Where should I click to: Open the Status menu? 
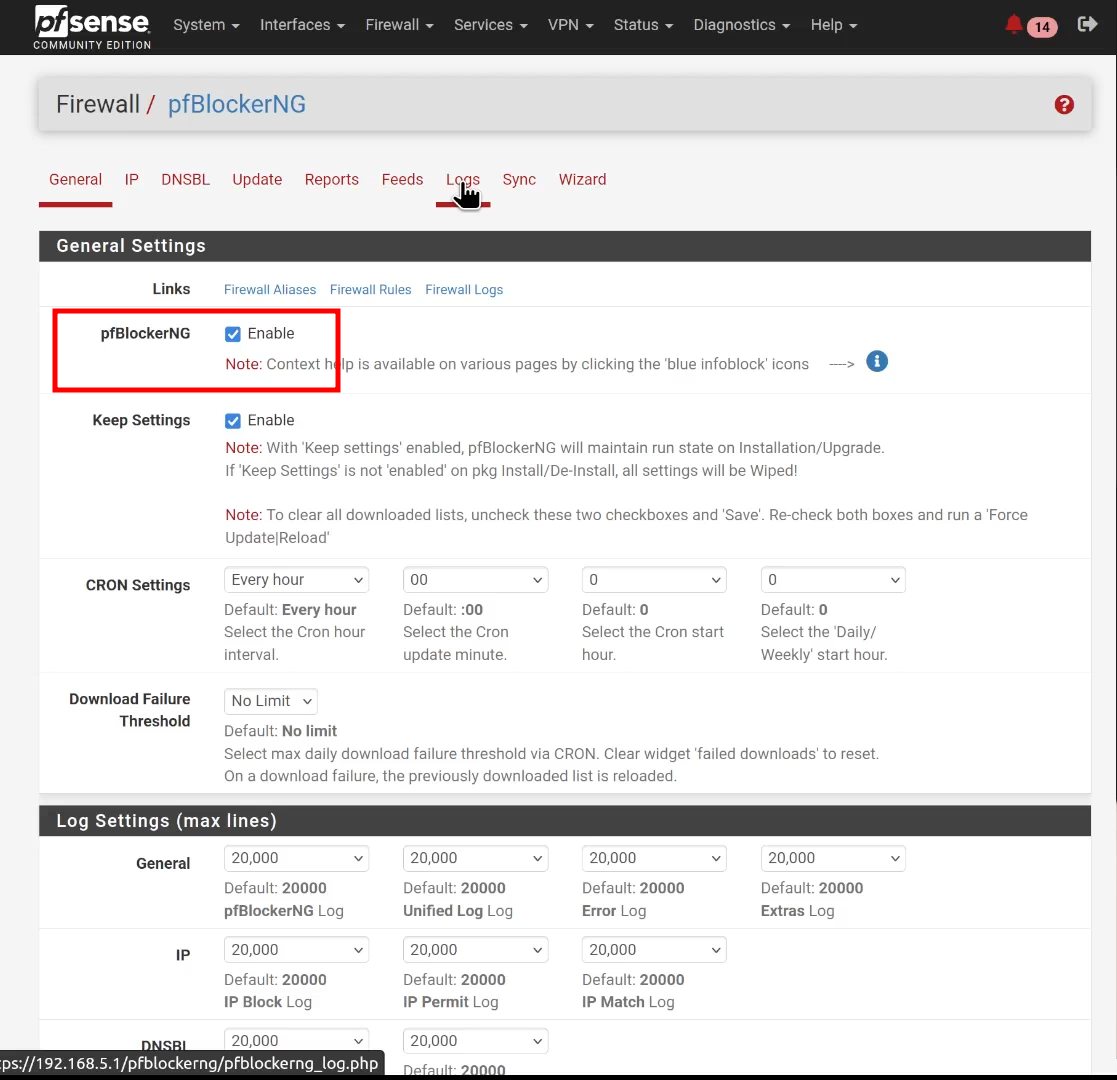click(643, 25)
